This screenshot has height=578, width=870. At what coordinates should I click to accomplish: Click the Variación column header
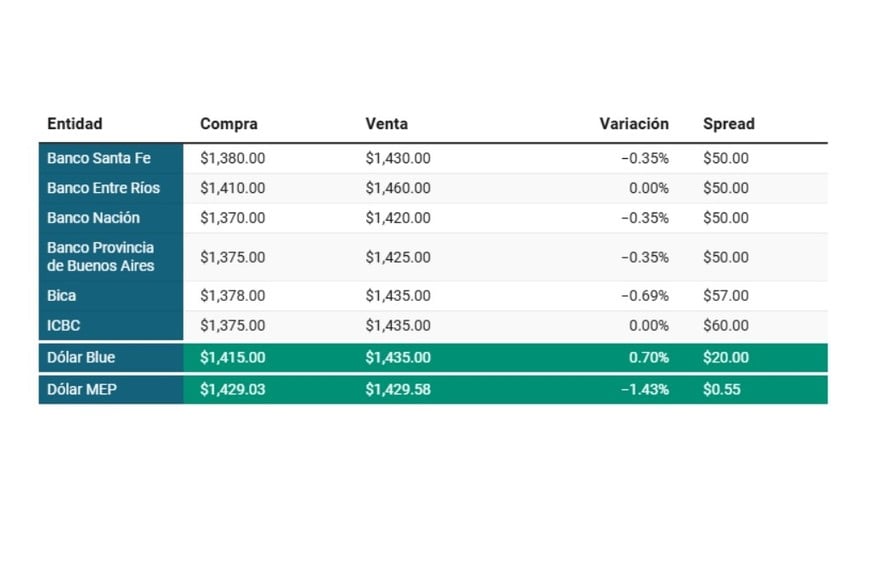[634, 124]
